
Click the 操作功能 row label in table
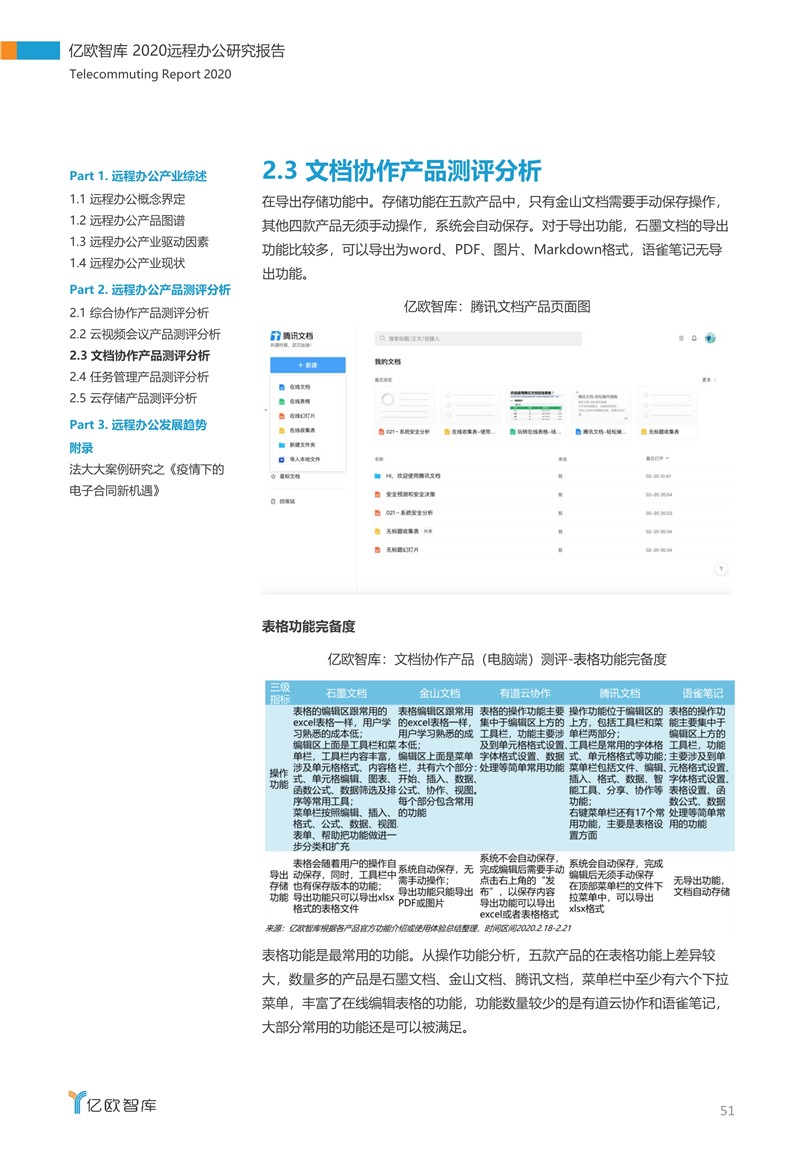279,779
